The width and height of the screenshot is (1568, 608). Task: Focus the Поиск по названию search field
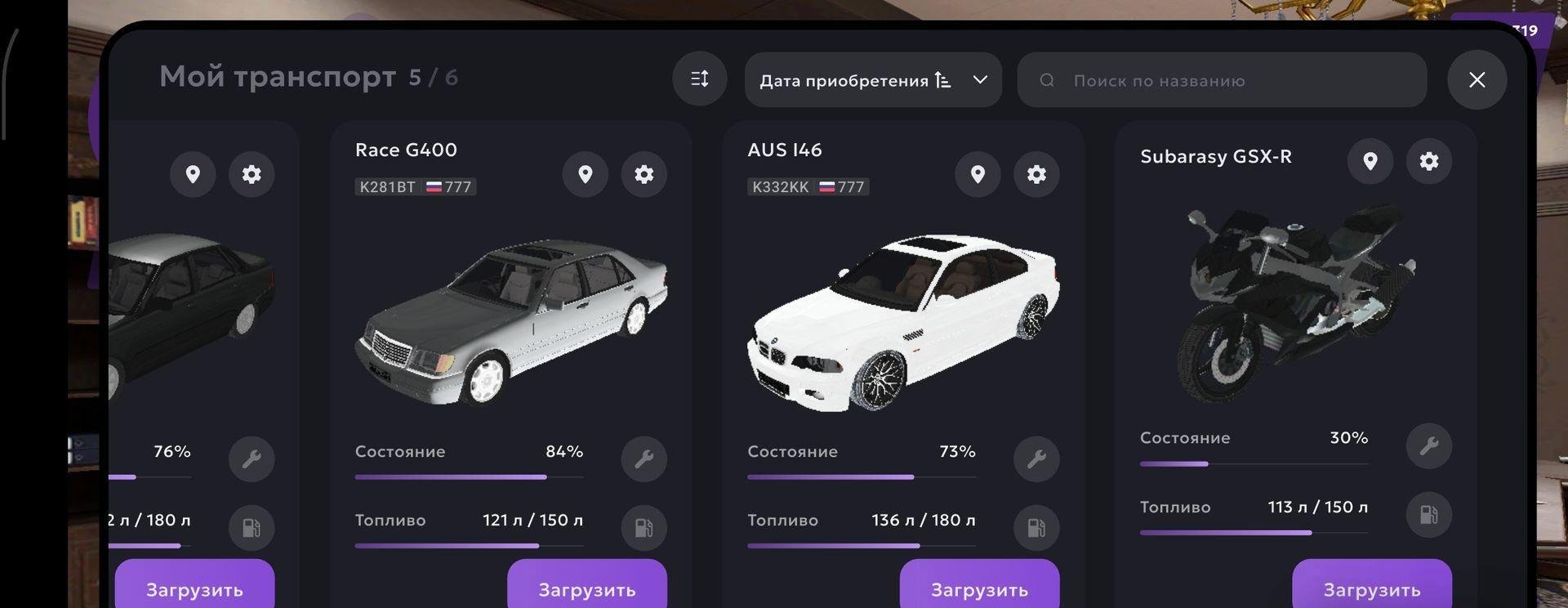point(1222,80)
